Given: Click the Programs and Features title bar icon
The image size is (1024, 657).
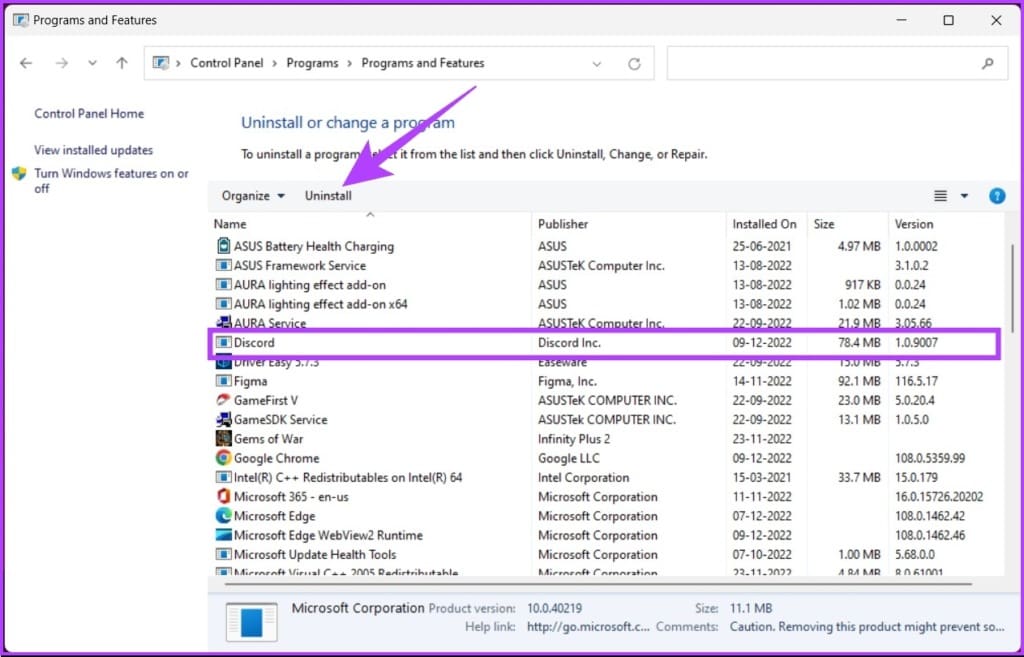Looking at the screenshot, I should [21, 20].
